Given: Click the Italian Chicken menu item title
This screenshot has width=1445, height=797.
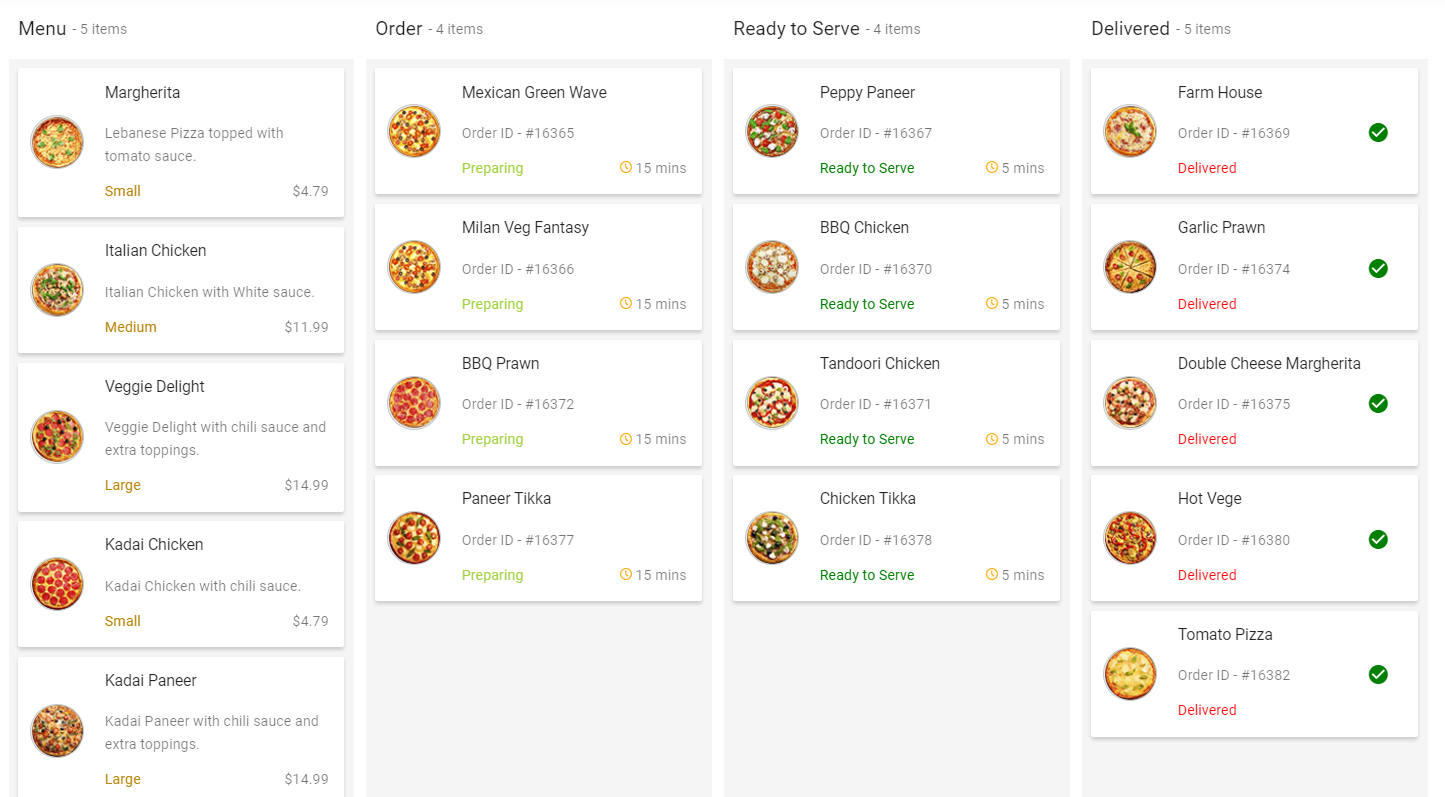Looking at the screenshot, I should (x=156, y=250).
